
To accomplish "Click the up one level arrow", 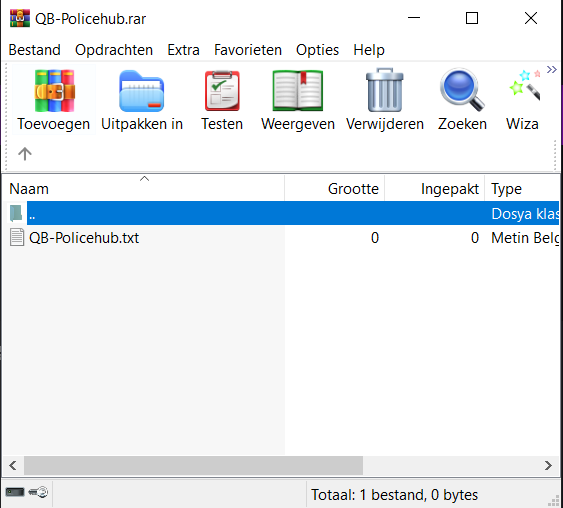I will pos(25,154).
